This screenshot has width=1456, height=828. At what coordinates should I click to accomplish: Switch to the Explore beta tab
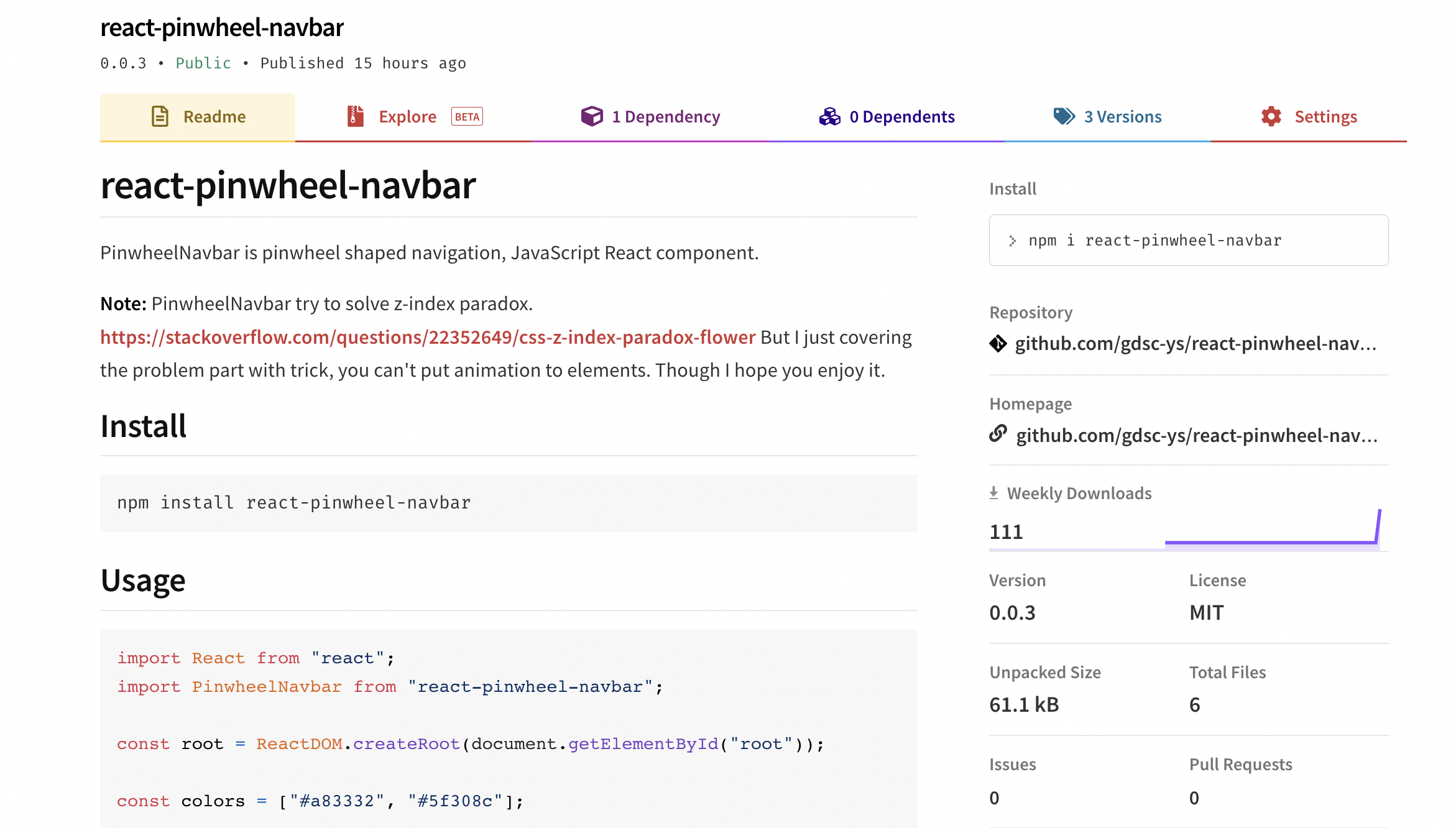click(x=414, y=117)
